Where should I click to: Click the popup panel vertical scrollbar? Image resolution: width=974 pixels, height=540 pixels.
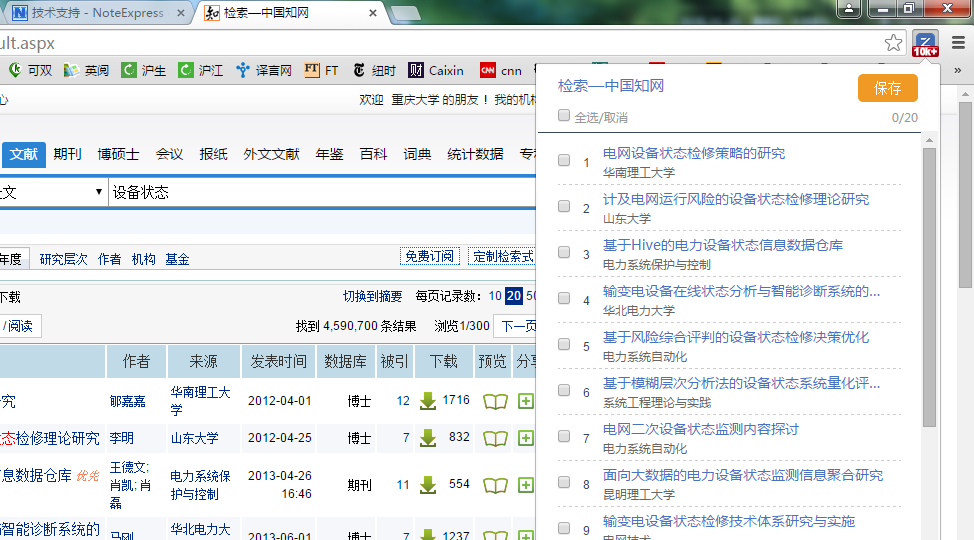click(x=929, y=287)
